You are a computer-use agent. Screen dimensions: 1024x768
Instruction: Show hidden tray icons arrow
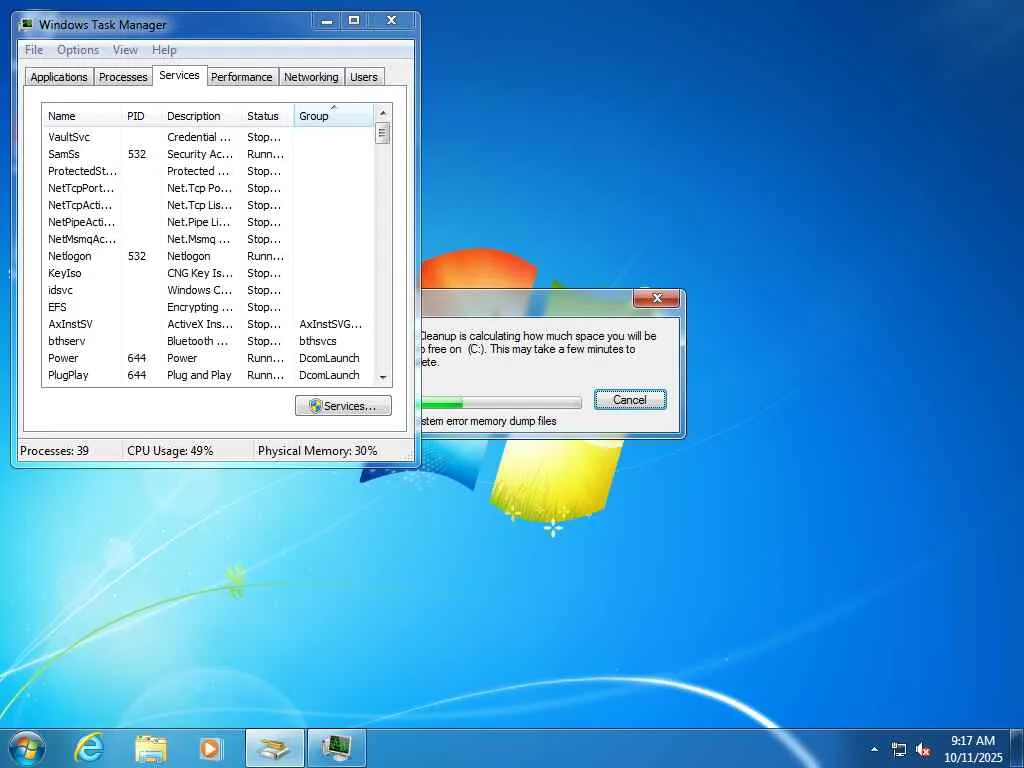[874, 749]
